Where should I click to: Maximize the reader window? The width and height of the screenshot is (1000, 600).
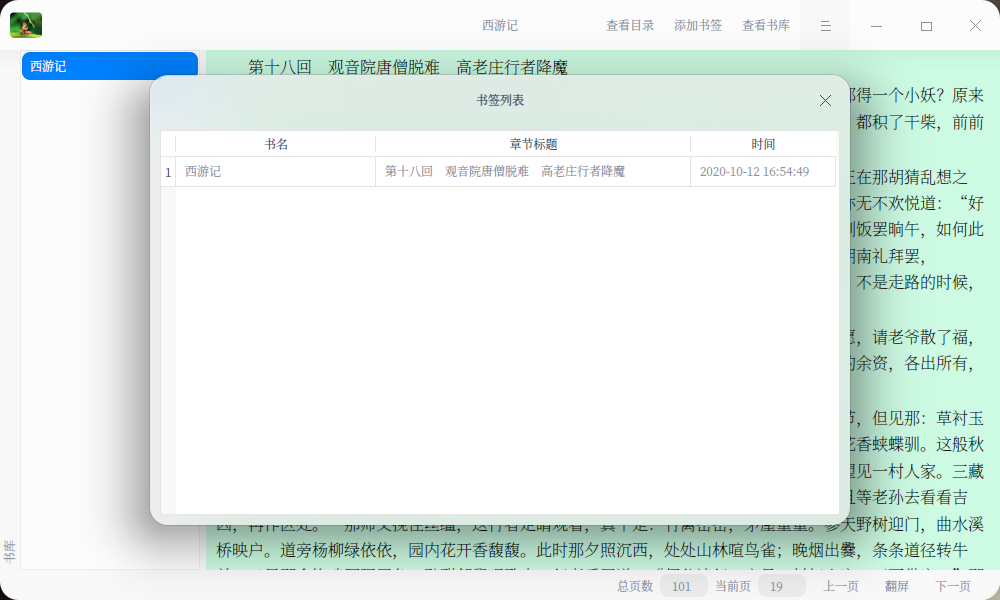tap(926, 26)
